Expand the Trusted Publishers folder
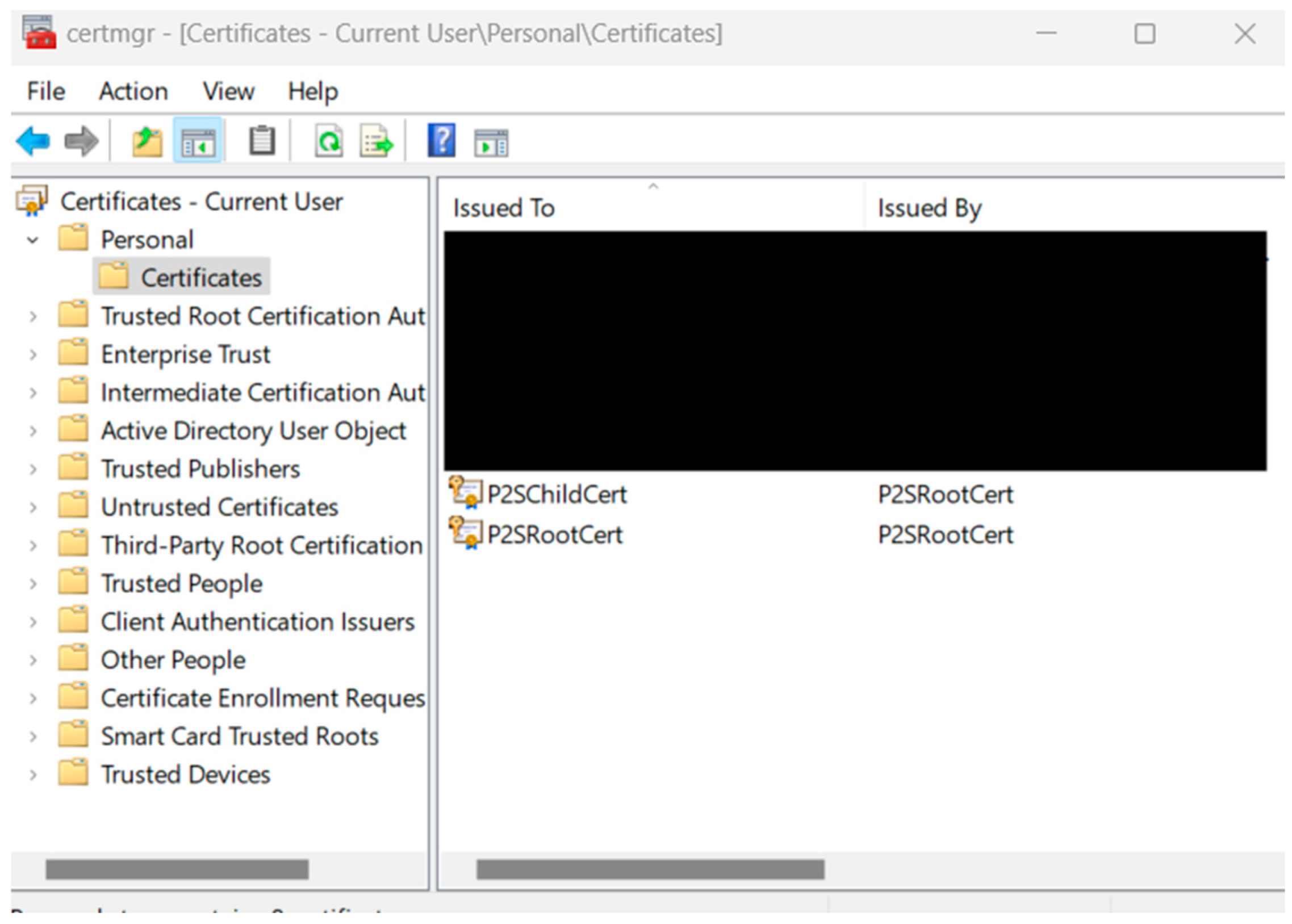Viewport: 1292px width, 924px height. pyautogui.click(x=33, y=470)
